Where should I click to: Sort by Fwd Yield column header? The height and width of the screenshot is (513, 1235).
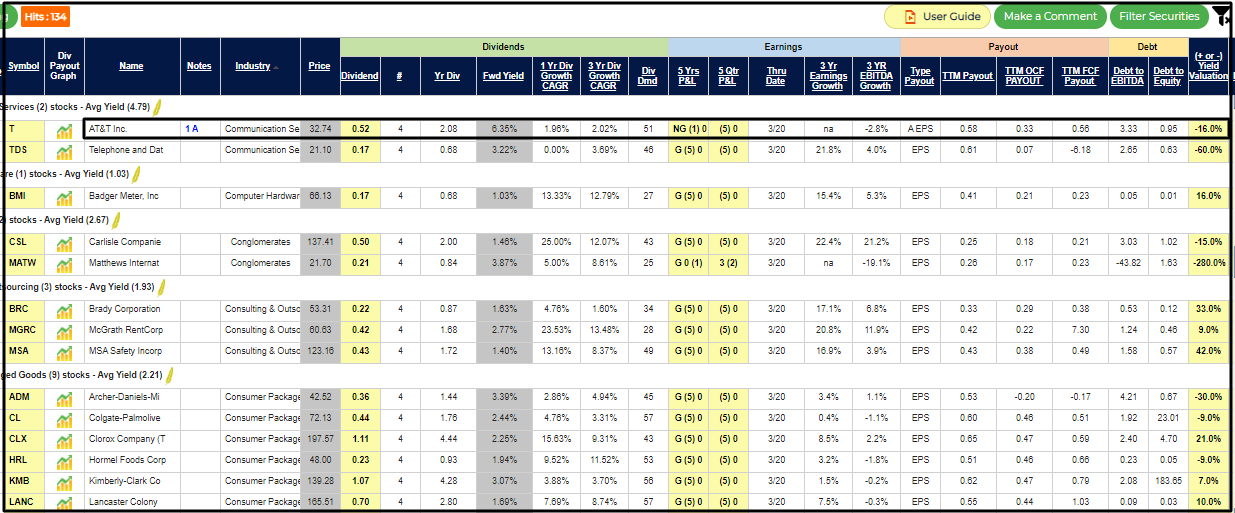pos(503,76)
